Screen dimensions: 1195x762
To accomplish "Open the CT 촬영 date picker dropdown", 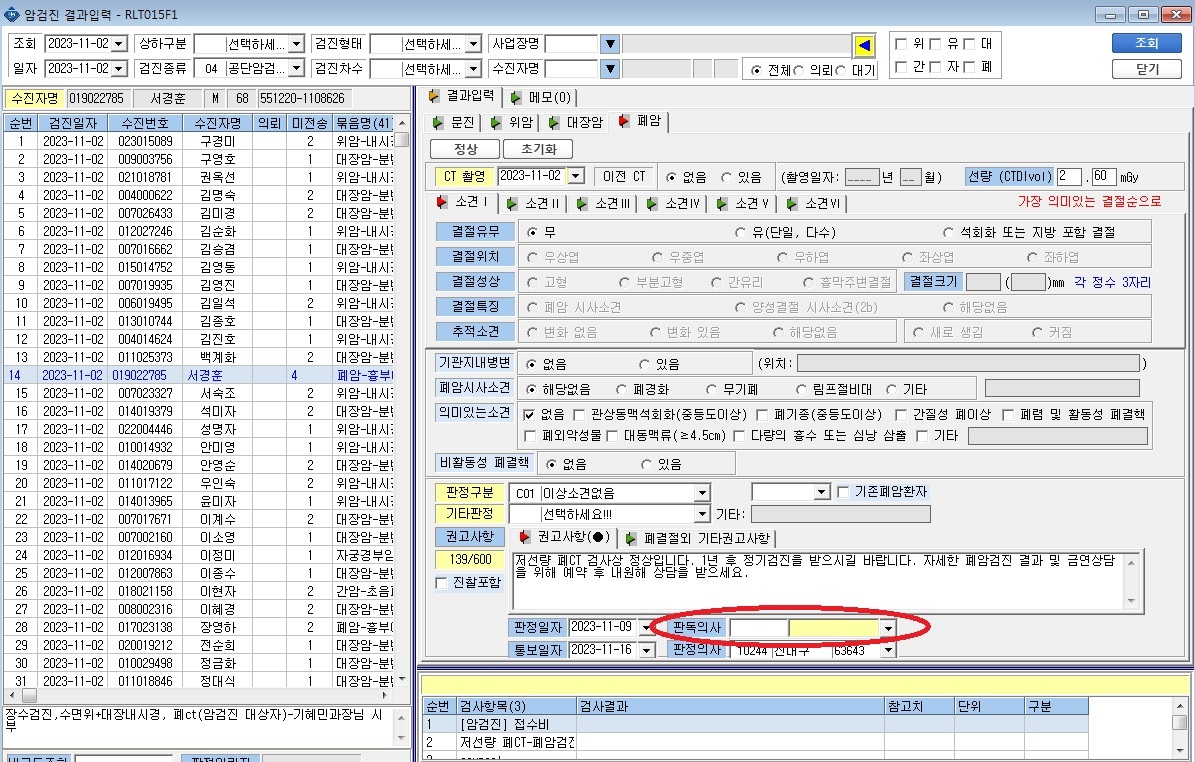I will [577, 176].
